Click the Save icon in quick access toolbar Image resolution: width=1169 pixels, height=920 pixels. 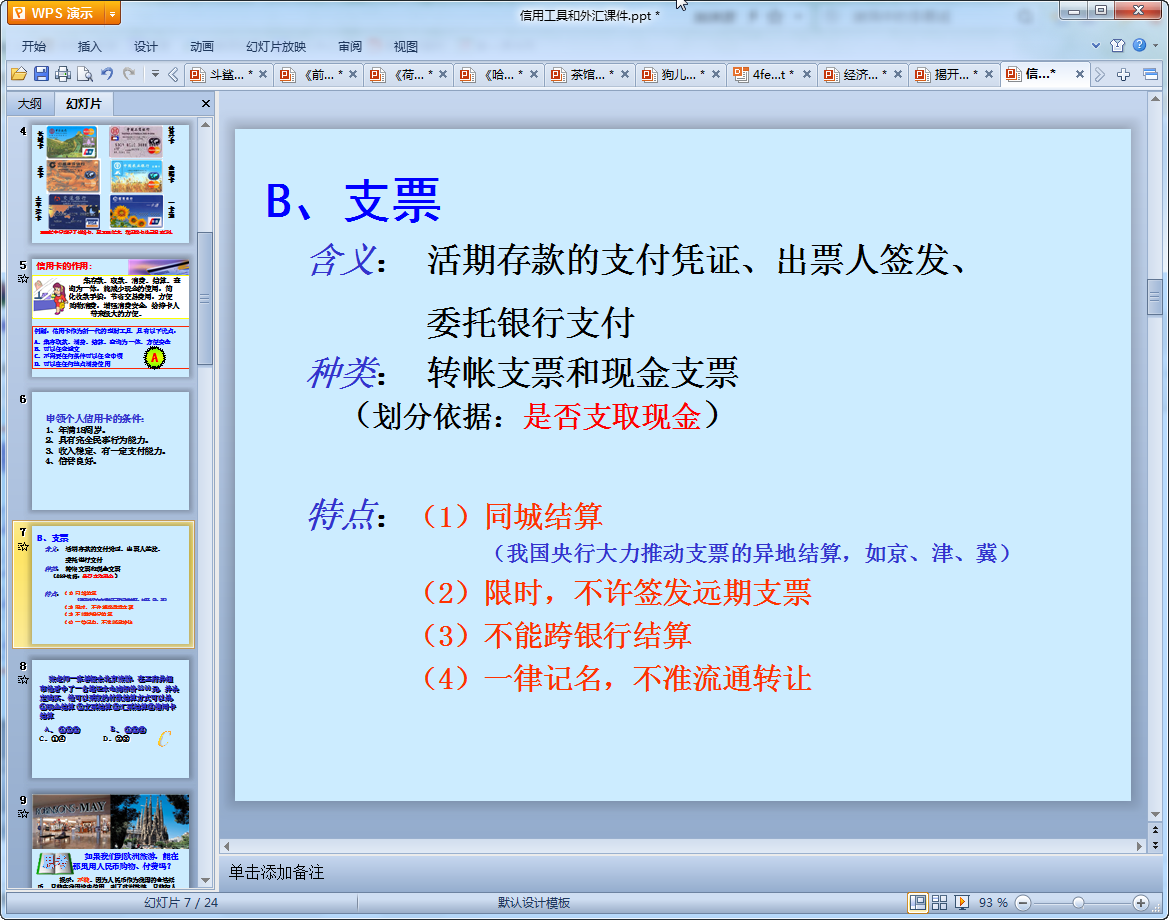pyautogui.click(x=39, y=74)
